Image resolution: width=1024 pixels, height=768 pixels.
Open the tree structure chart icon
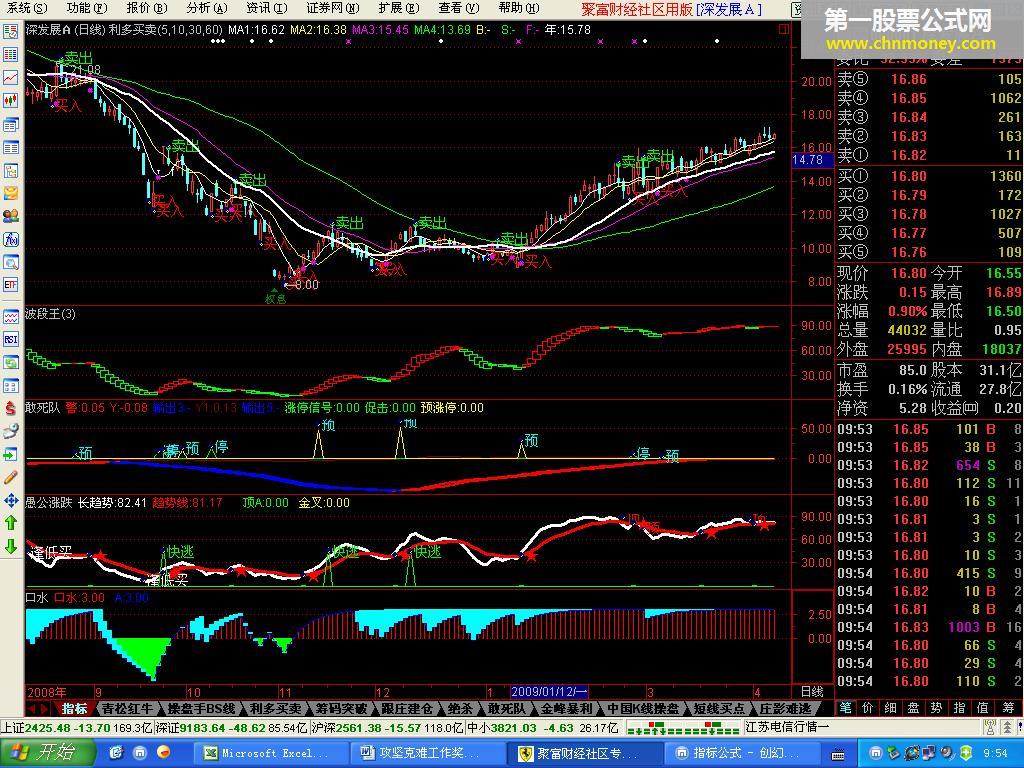[10, 171]
